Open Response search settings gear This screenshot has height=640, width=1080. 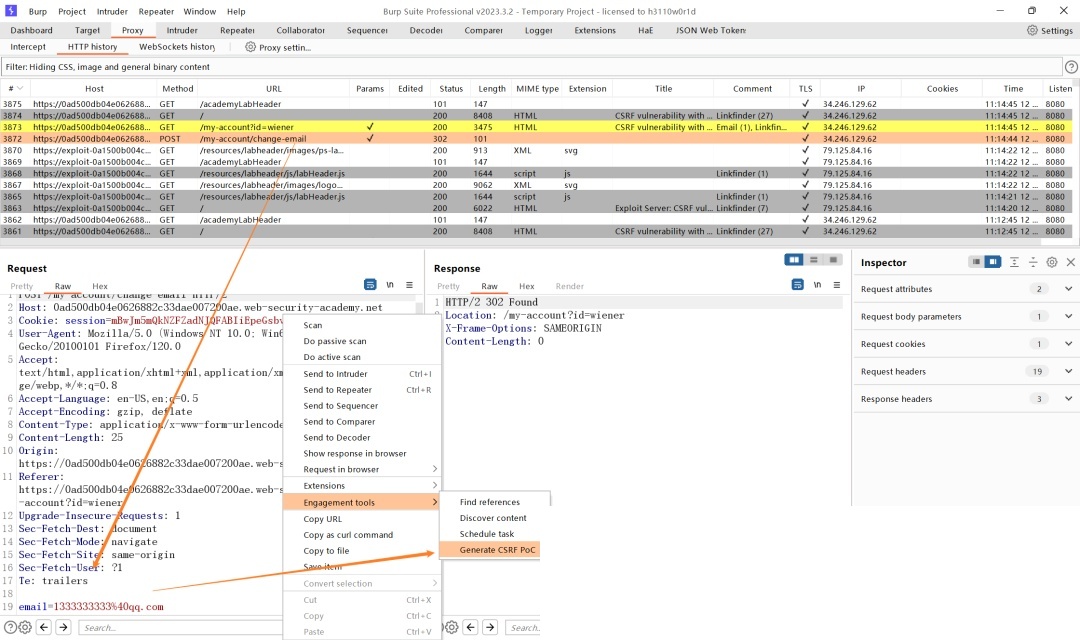coord(451,627)
